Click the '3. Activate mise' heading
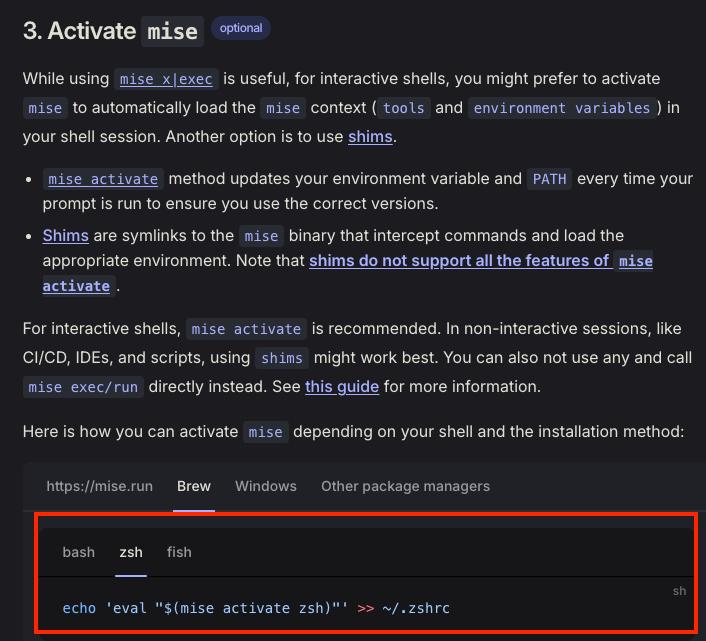This screenshot has width=706, height=641. point(113,31)
